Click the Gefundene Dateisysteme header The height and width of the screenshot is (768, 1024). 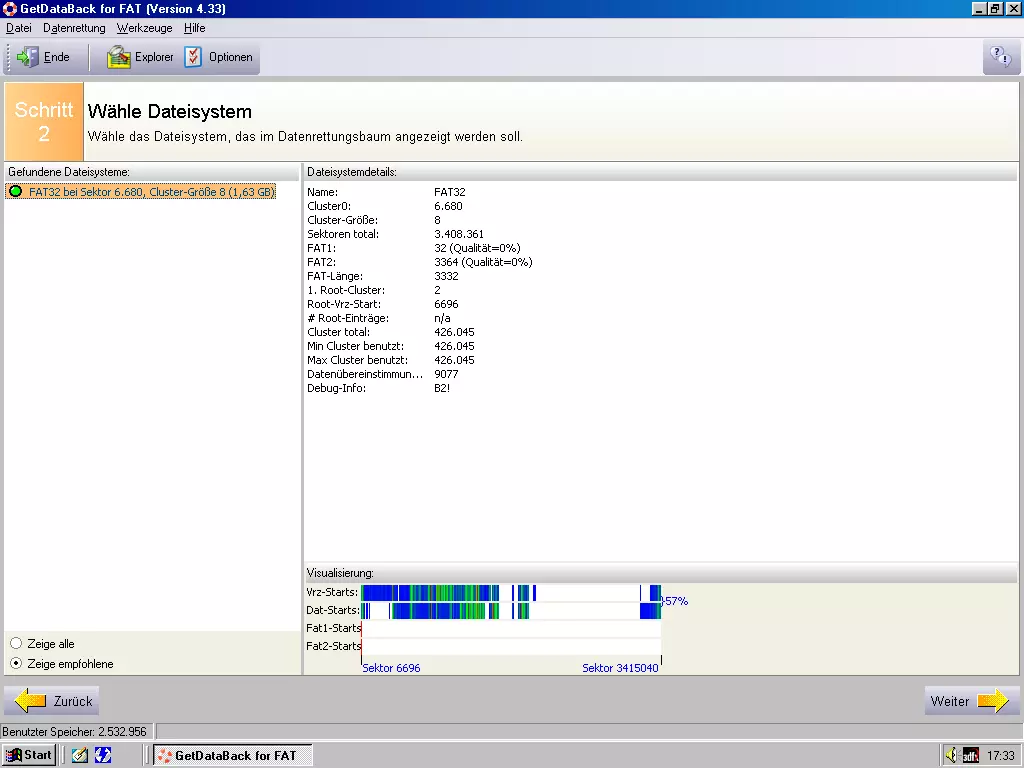(x=69, y=172)
